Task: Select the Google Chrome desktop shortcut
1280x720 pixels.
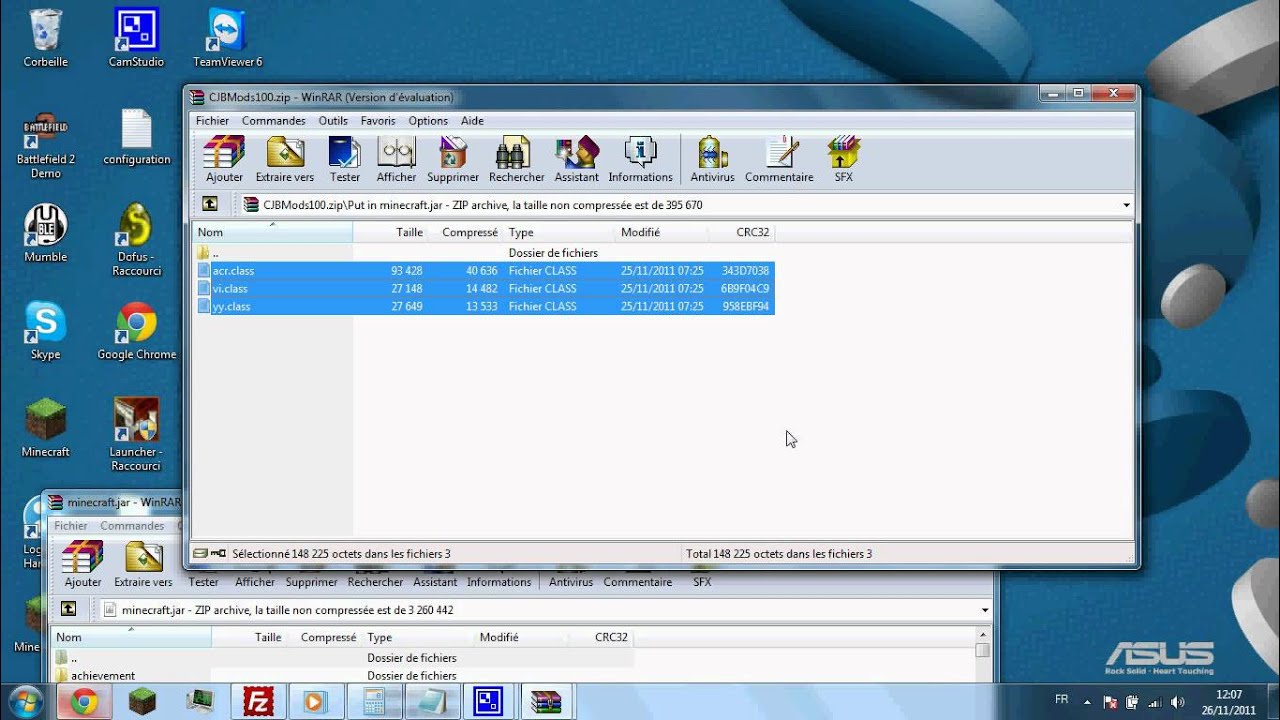Action: click(x=136, y=331)
